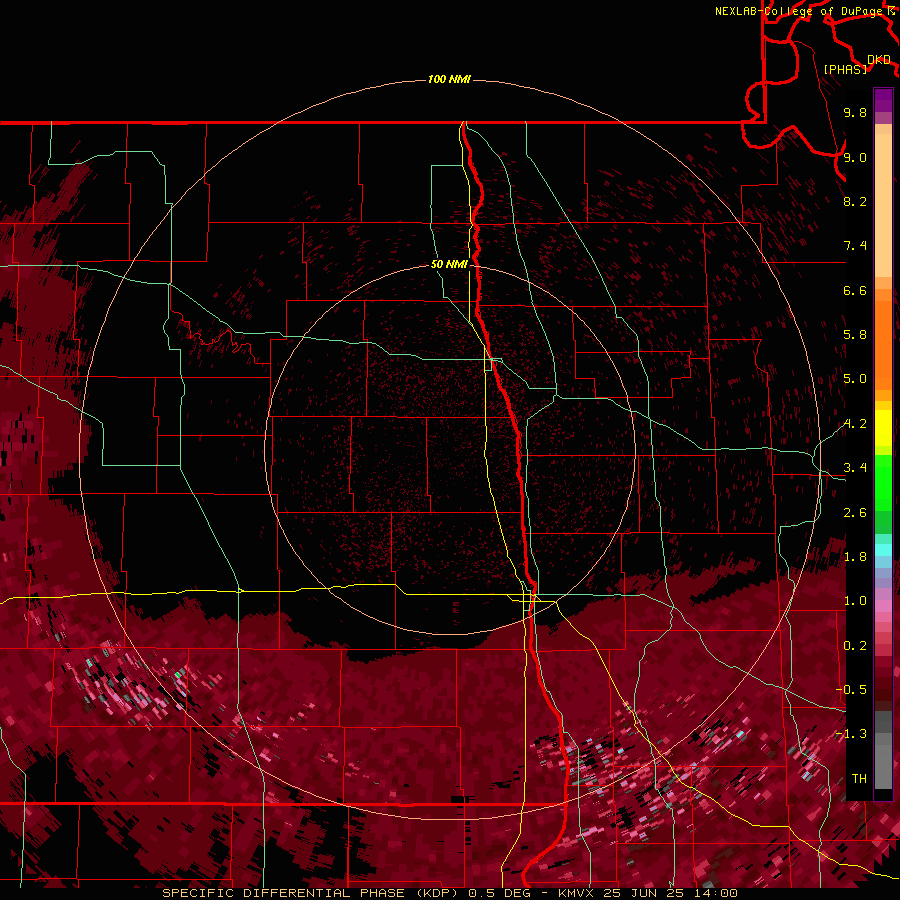The height and width of the screenshot is (900, 900).
Task: Click the SPECIFIC DIFFERENTIAL PHASE (KDP) title
Action: 311,893
